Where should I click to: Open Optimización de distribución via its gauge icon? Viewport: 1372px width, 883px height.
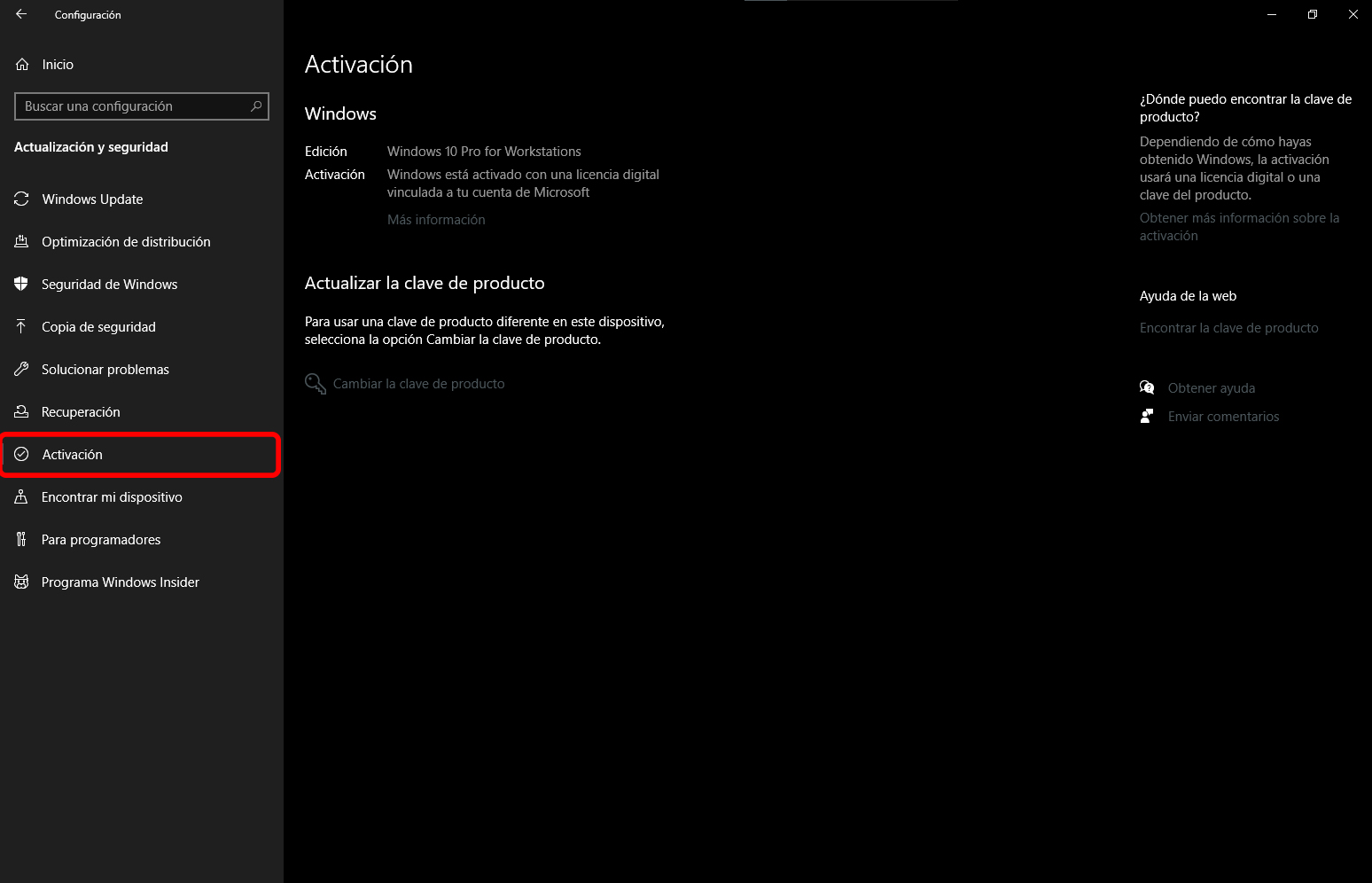point(21,241)
